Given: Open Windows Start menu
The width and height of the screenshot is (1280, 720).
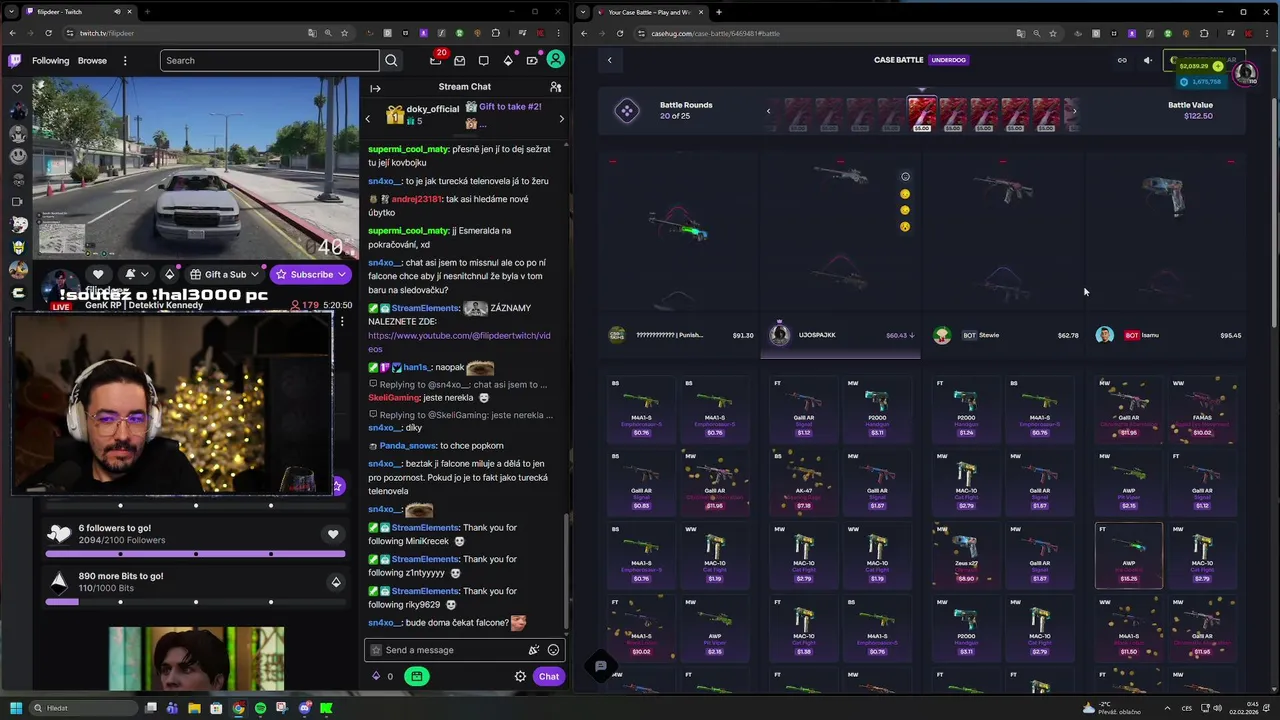Looking at the screenshot, I should [x=16, y=708].
